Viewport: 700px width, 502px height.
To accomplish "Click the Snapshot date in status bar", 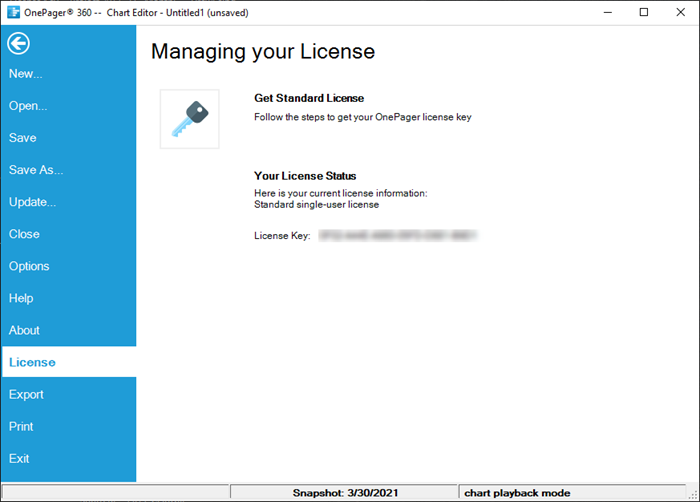I will [x=344, y=493].
